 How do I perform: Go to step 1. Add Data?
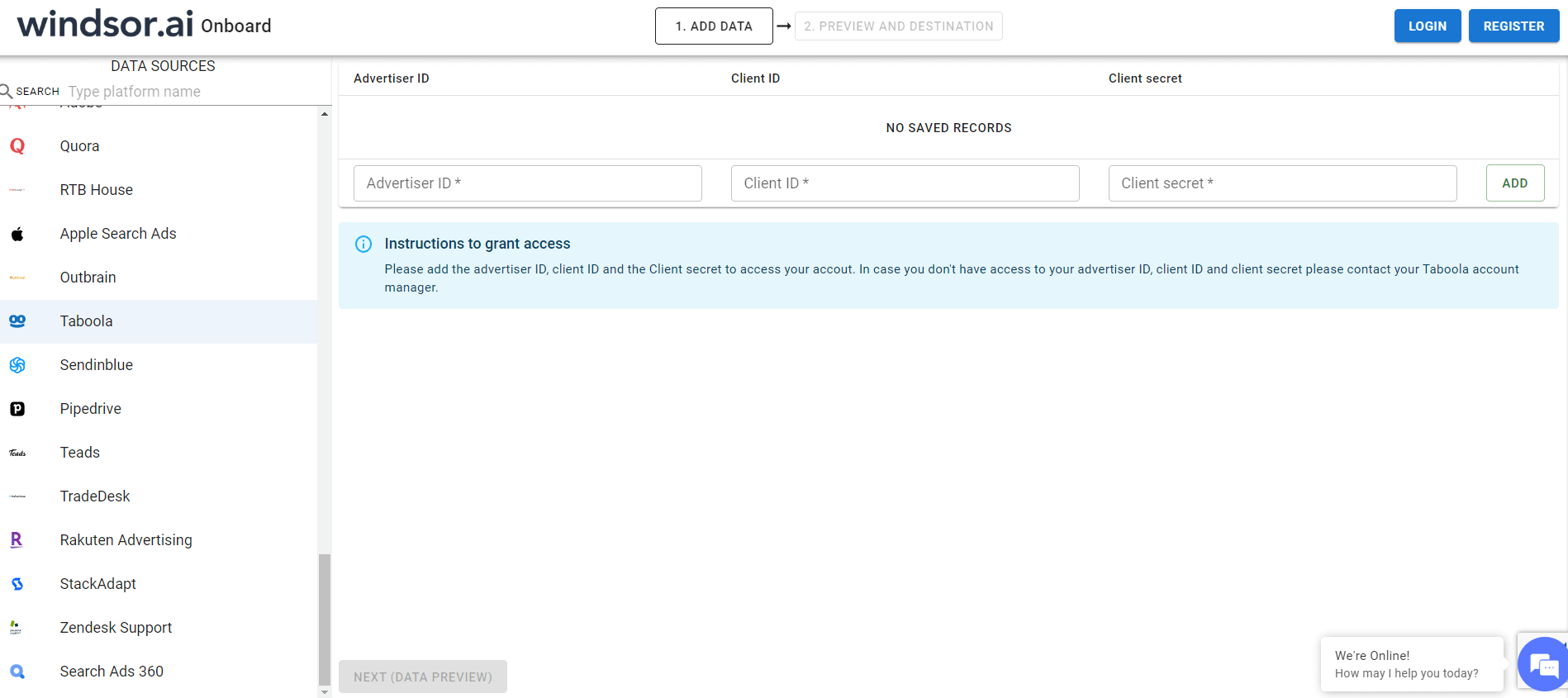[714, 26]
